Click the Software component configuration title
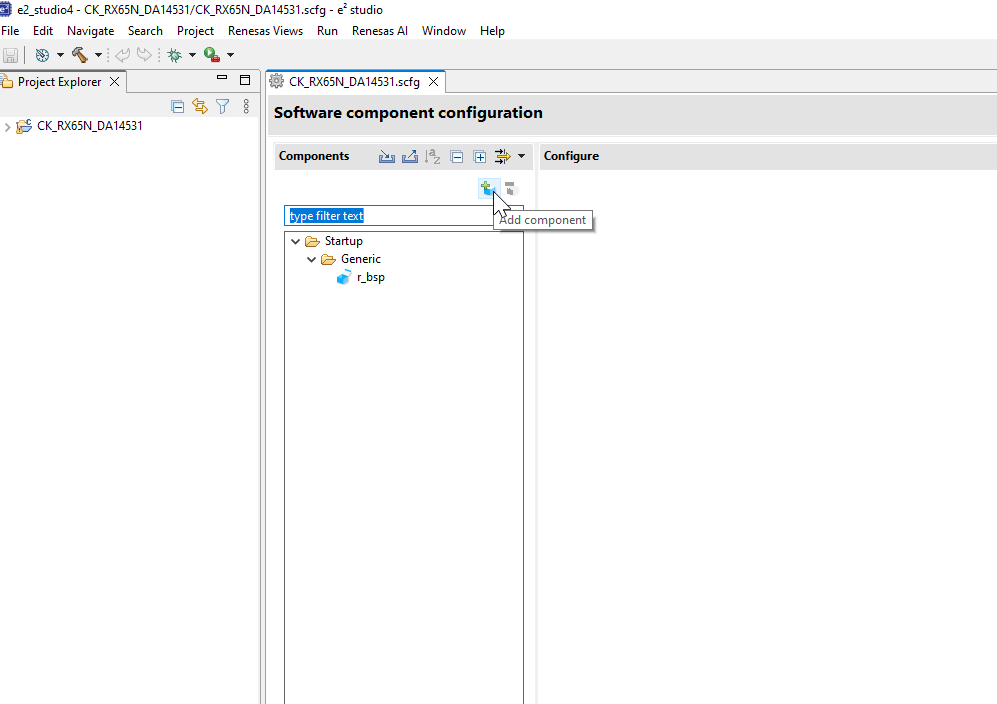The image size is (997, 704). [x=408, y=113]
